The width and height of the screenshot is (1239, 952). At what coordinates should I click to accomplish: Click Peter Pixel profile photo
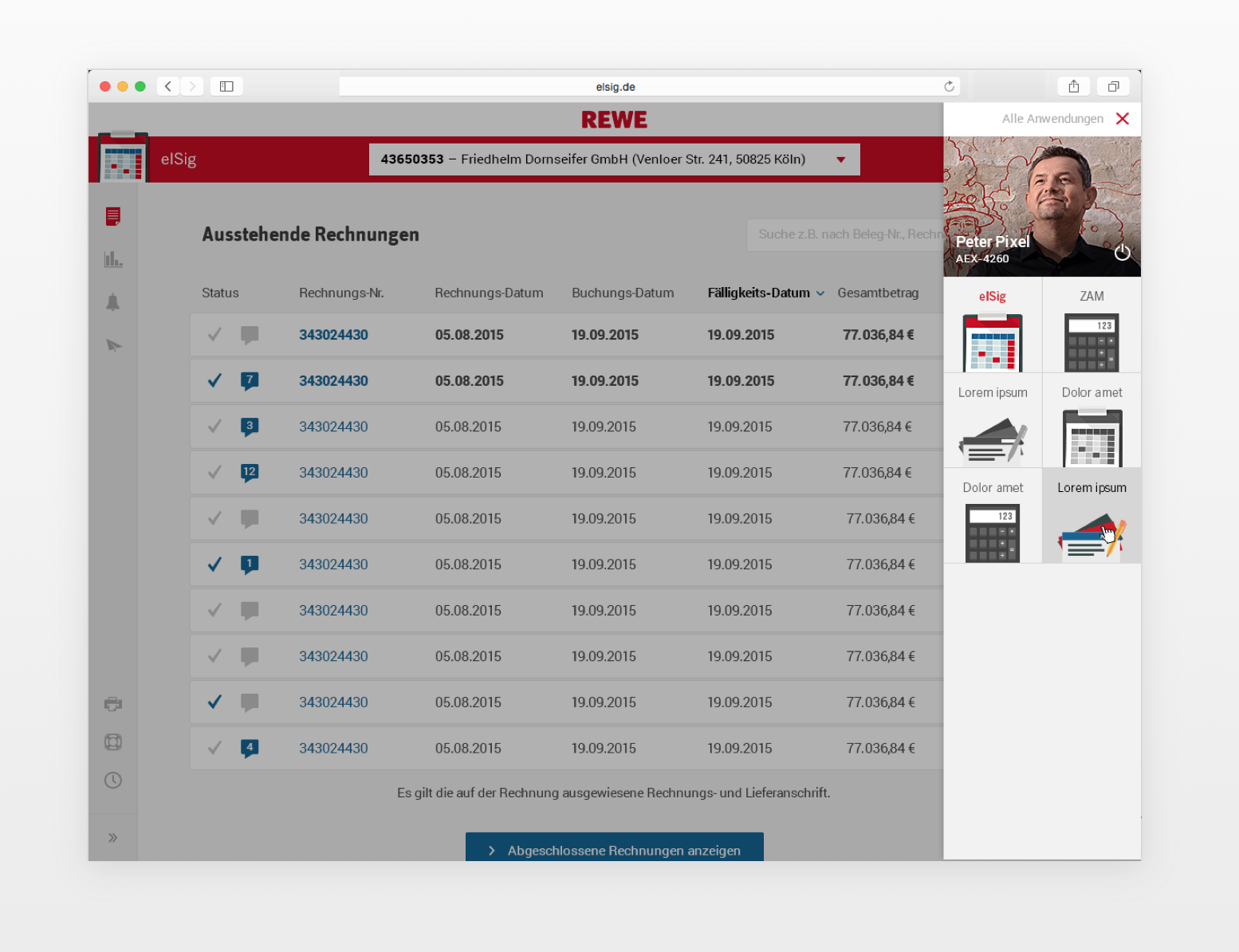pos(1042,207)
